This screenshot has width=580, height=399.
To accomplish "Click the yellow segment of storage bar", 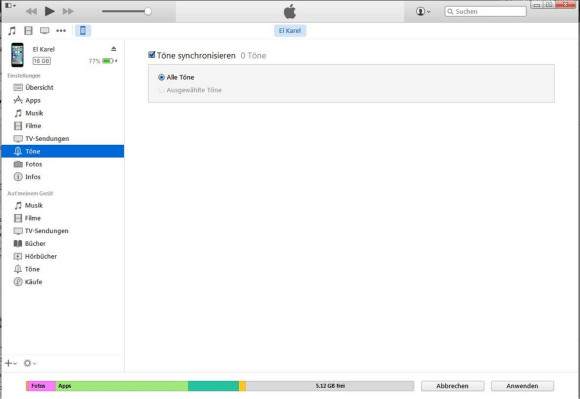I will 243,386.
